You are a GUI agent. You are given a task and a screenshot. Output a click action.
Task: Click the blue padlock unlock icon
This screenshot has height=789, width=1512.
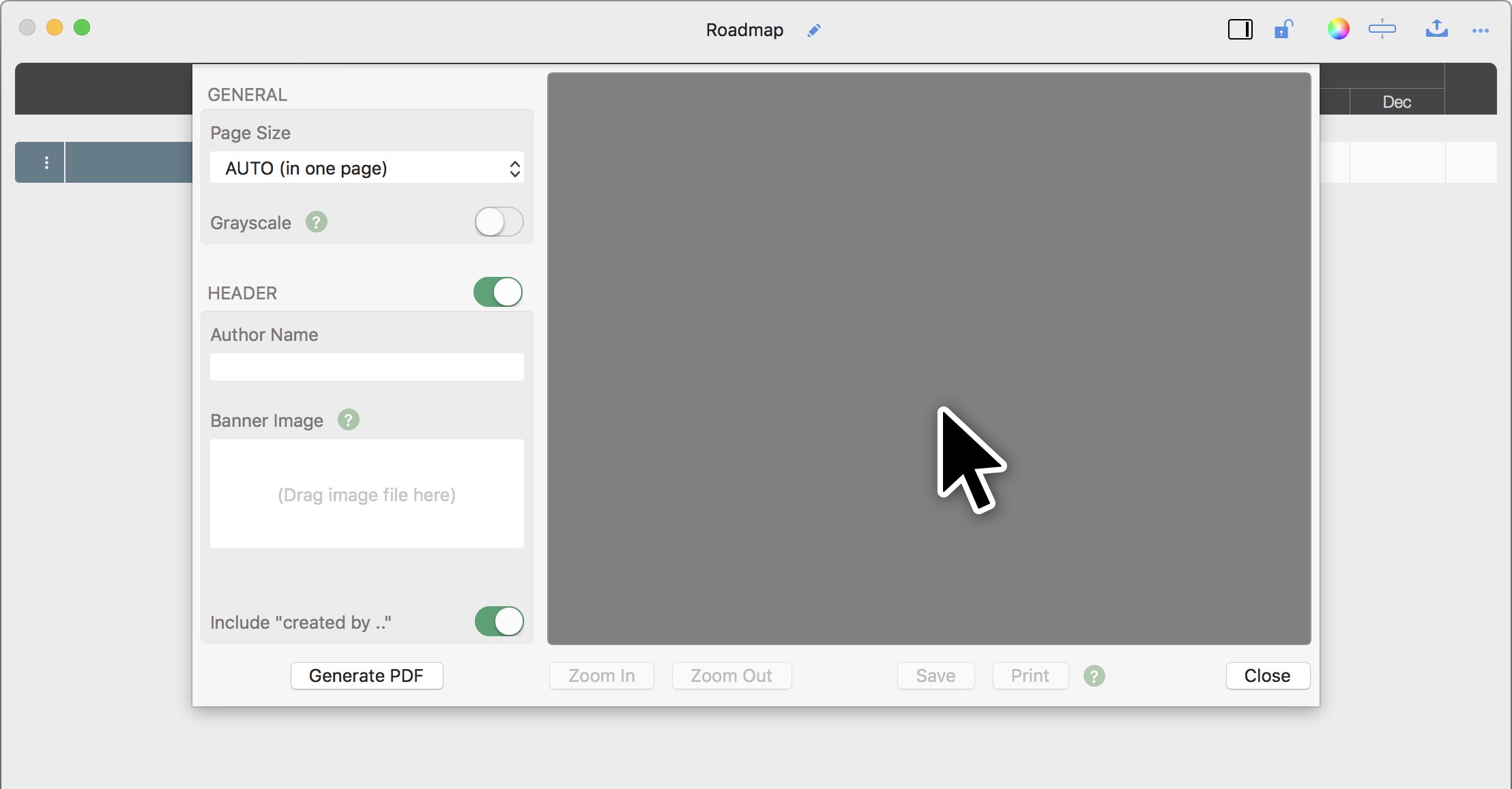(x=1283, y=29)
